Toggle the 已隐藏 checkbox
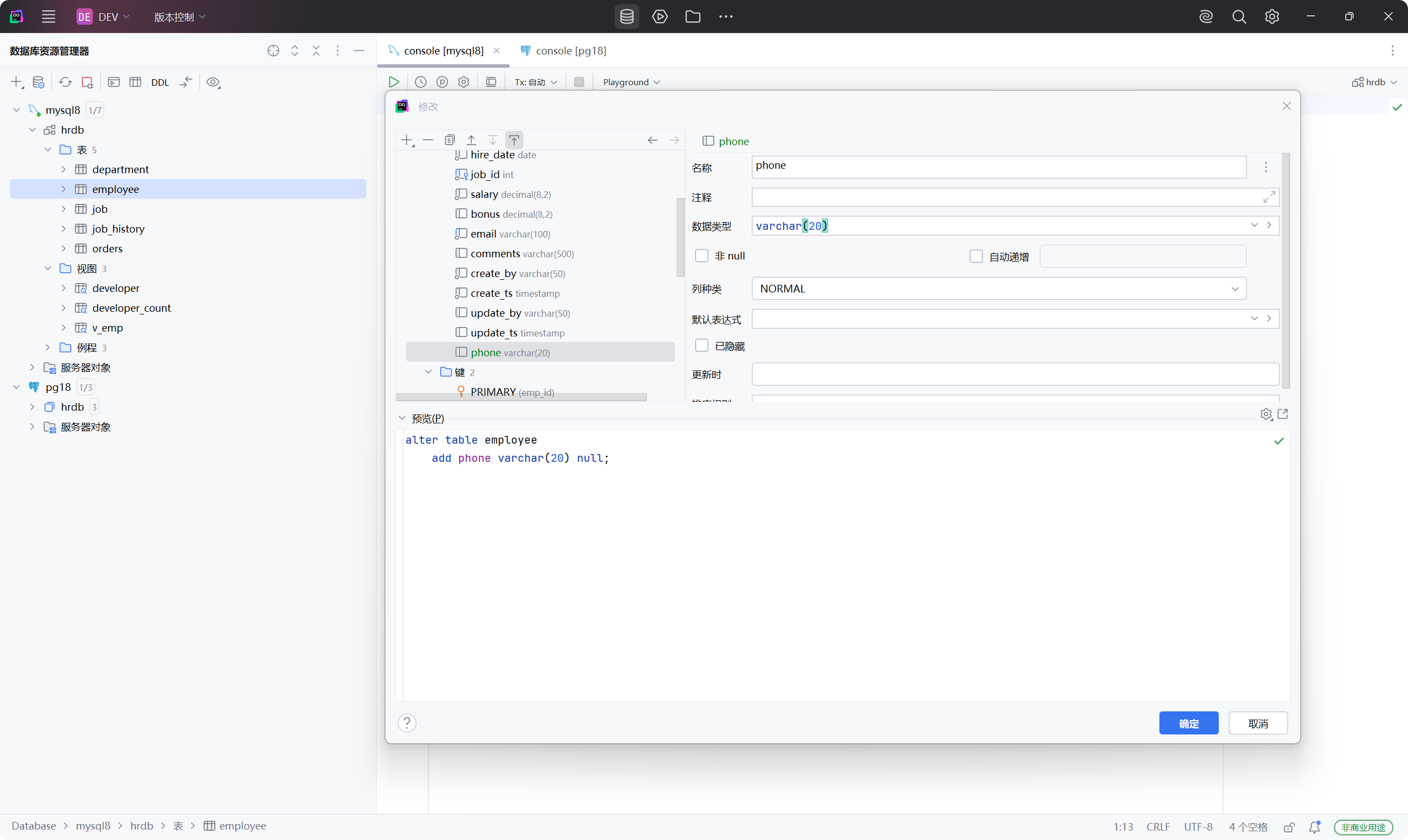Viewport: 1408px width, 840px height. (701, 346)
